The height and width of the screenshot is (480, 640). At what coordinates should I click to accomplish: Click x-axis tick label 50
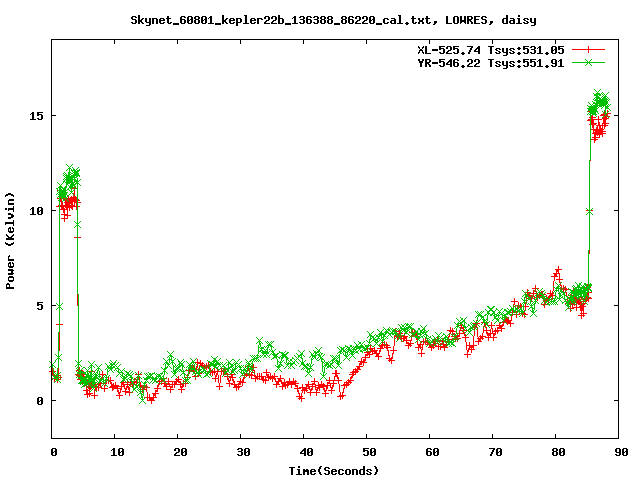tap(369, 452)
